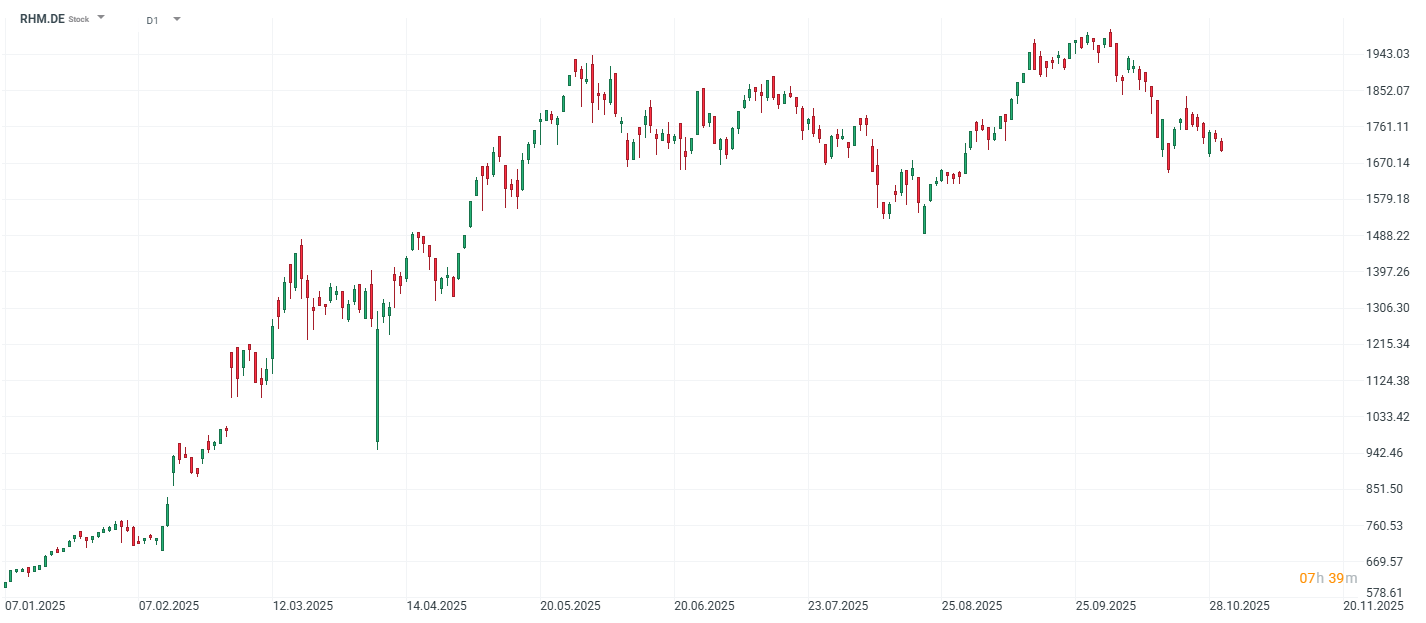Select the 14.04.2025 time axis label
The width and height of the screenshot is (1426, 623).
click(437, 606)
